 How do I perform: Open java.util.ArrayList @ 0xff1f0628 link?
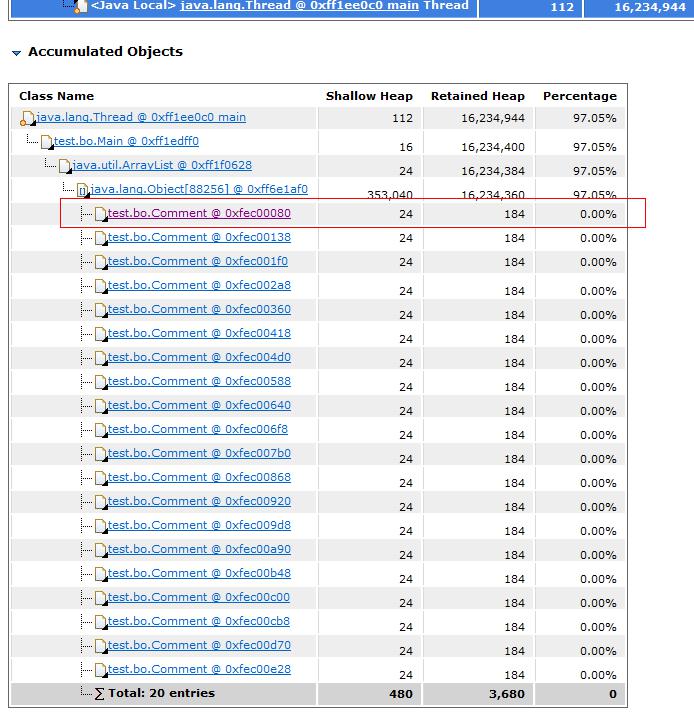click(x=162, y=165)
